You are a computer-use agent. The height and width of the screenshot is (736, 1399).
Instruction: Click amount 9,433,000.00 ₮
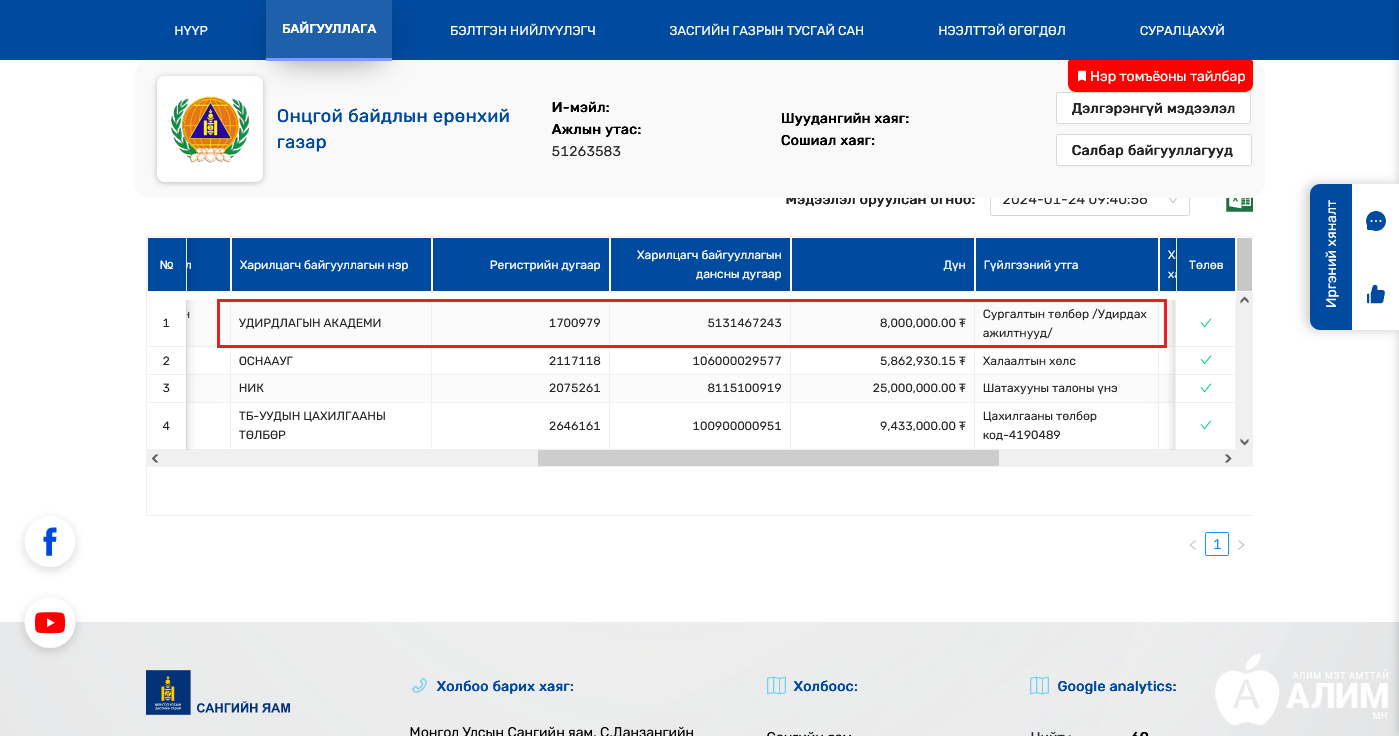point(923,425)
